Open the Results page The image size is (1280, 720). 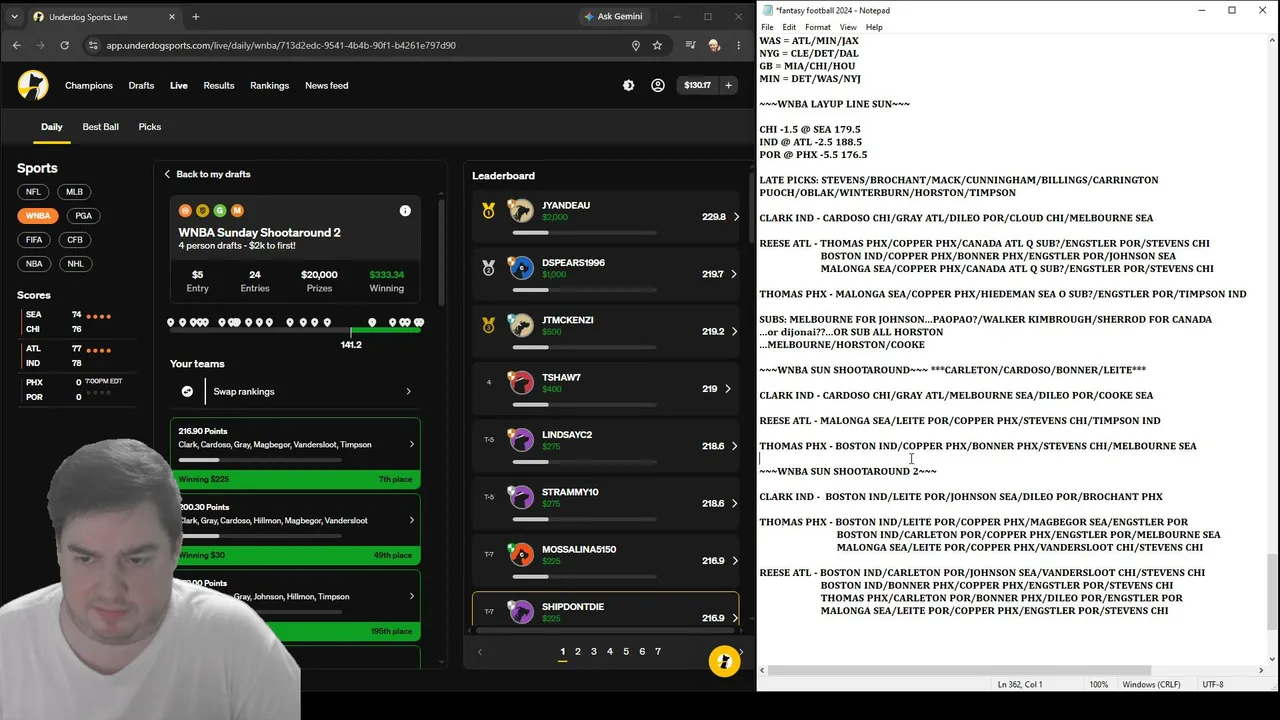pos(219,86)
